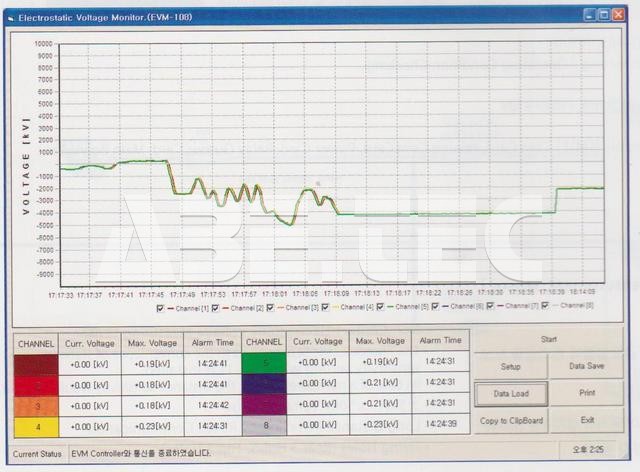Toggle the Channel [1] legend checkbox
The image size is (640, 472).
point(158,306)
